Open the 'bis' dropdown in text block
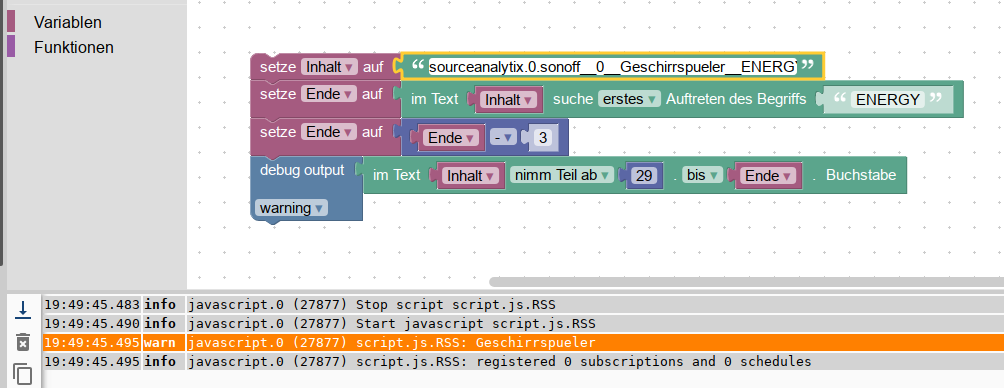1004x388 pixels. coord(702,175)
